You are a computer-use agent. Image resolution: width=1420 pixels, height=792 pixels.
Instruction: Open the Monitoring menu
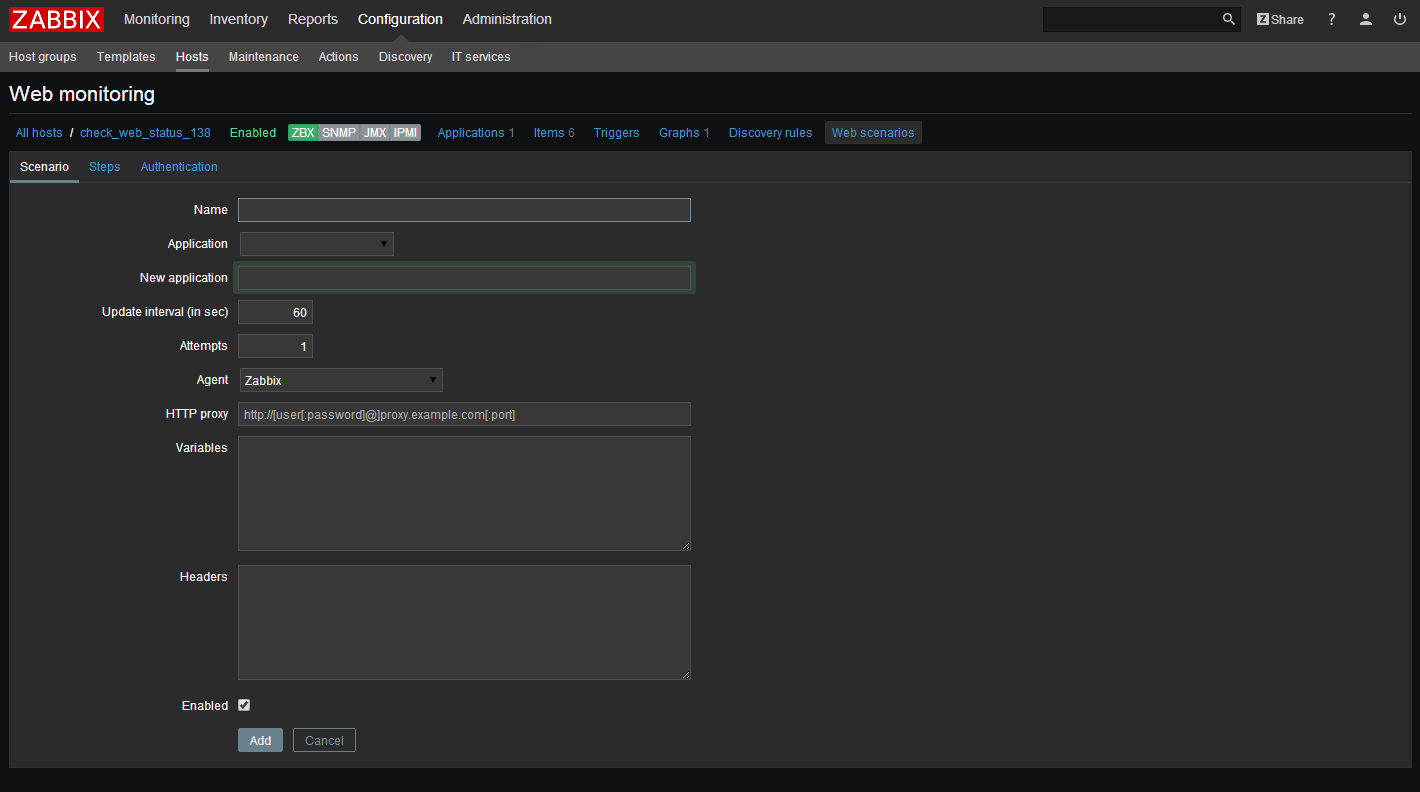click(x=157, y=19)
